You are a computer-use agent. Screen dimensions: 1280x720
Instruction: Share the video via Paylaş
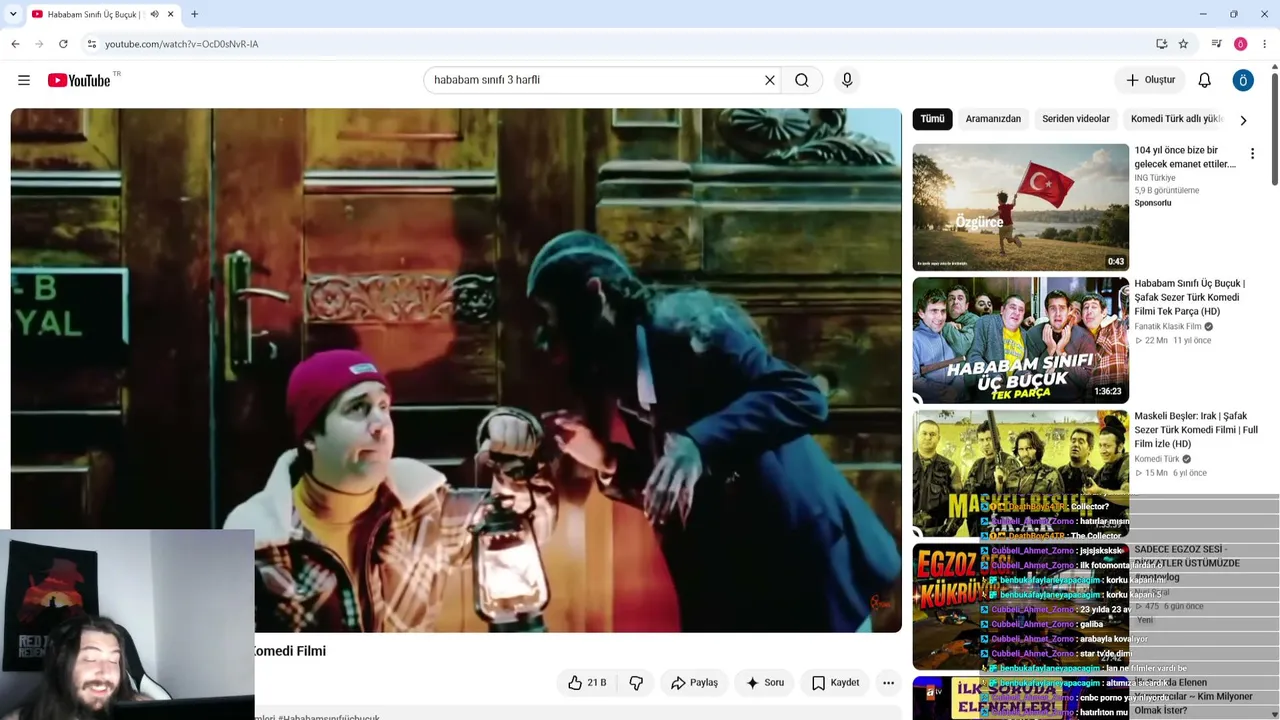694,683
